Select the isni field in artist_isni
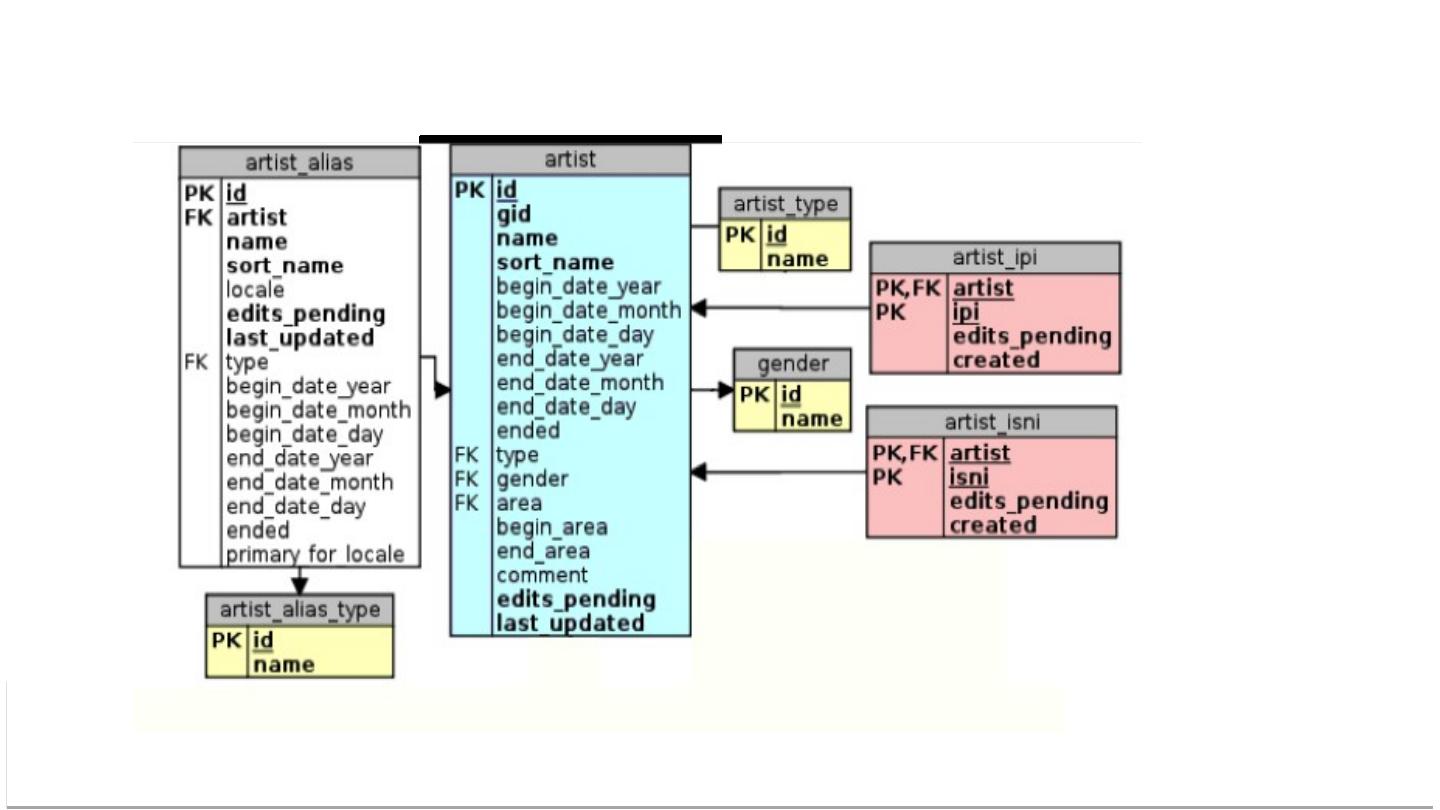This screenshot has height=810, width=1440. [x=968, y=477]
